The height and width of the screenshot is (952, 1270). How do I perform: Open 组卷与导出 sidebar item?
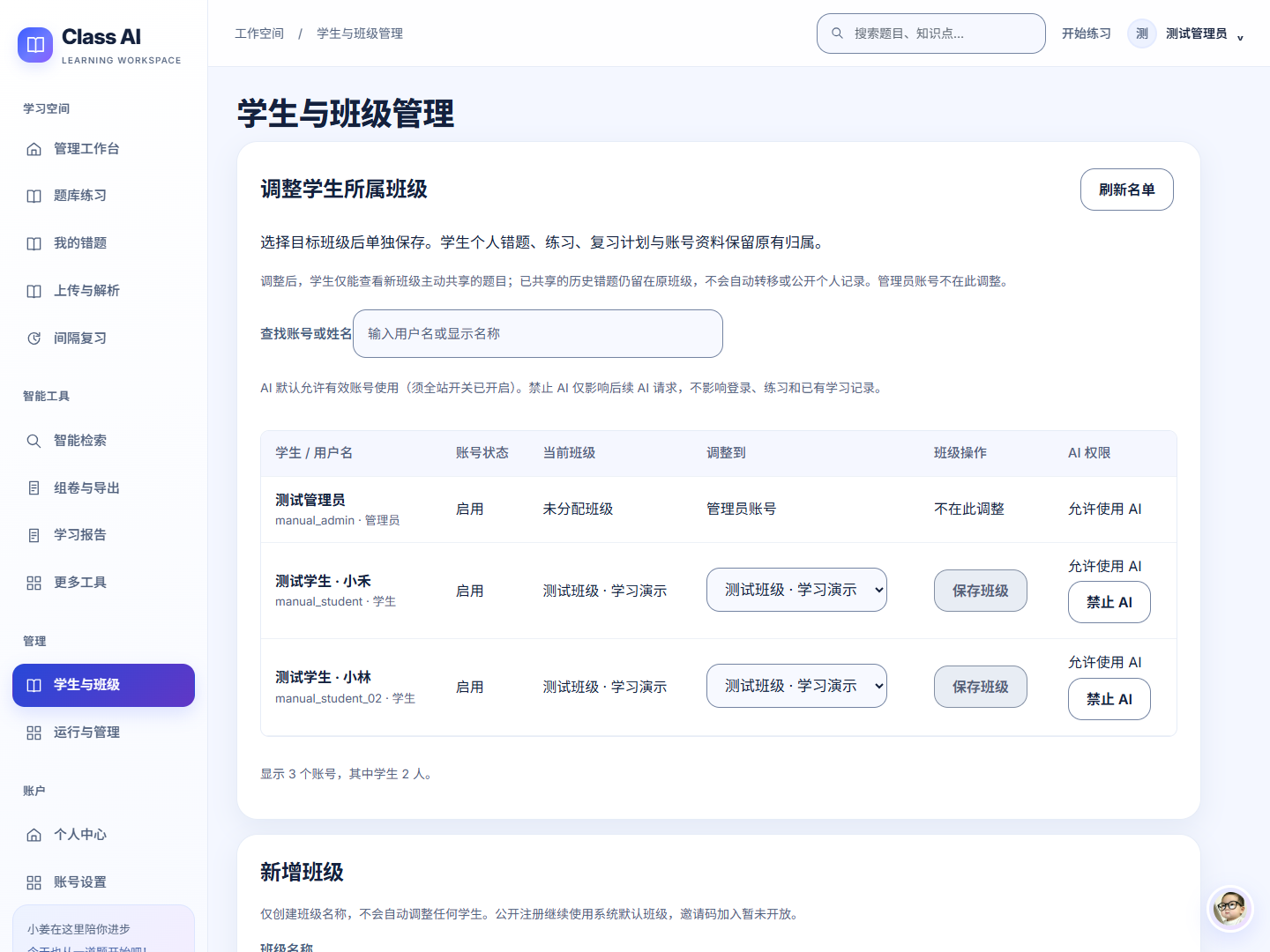pyautogui.click(x=103, y=488)
